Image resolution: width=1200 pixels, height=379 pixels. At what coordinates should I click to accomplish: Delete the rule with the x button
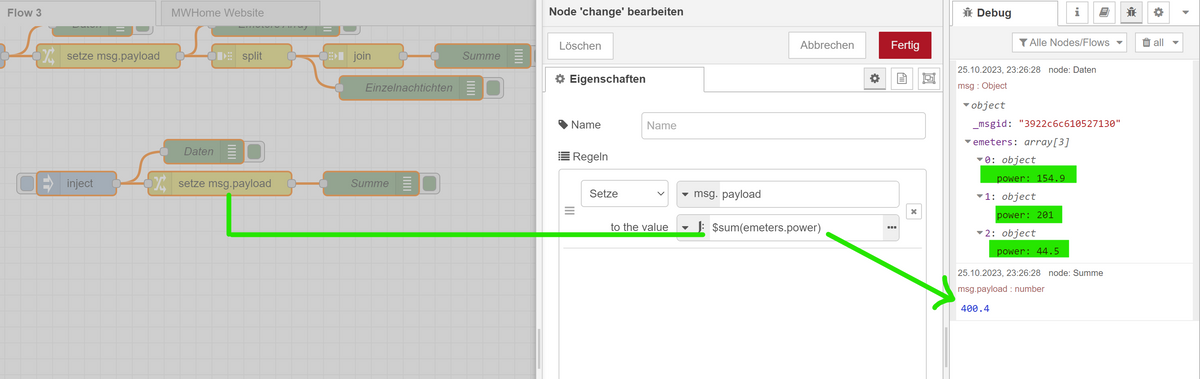(x=913, y=211)
